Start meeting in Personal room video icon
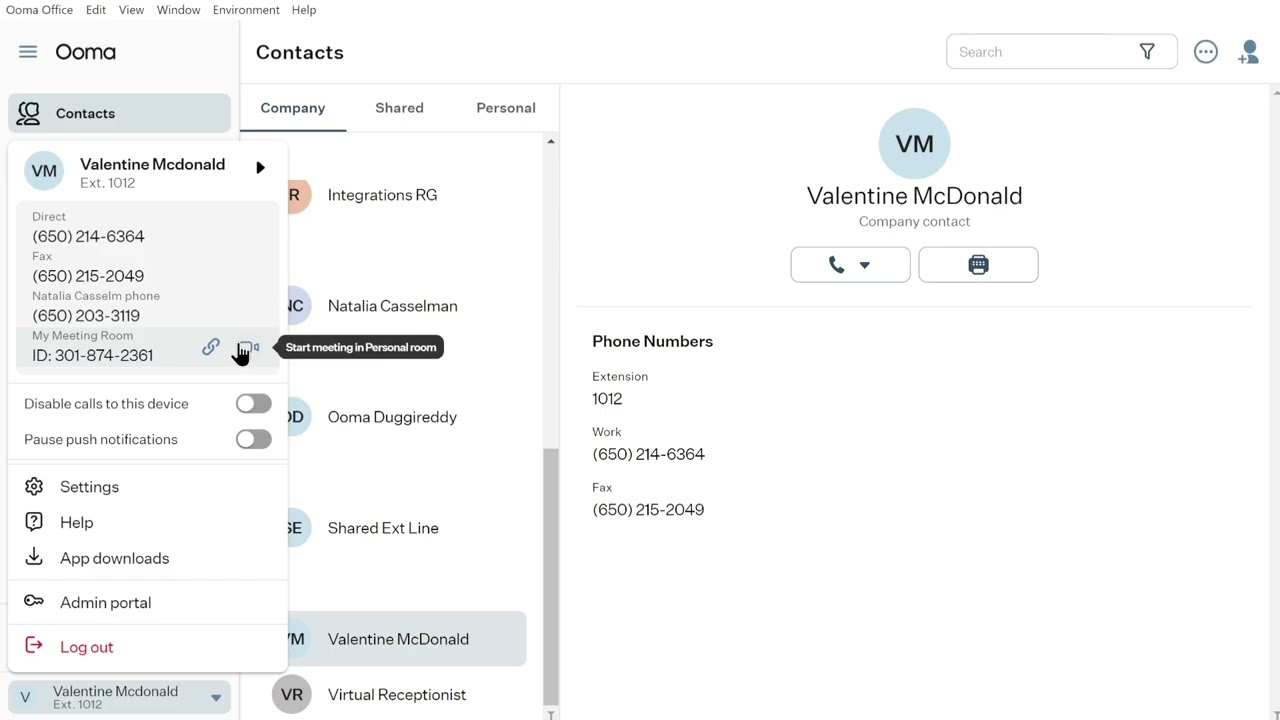 coord(248,347)
